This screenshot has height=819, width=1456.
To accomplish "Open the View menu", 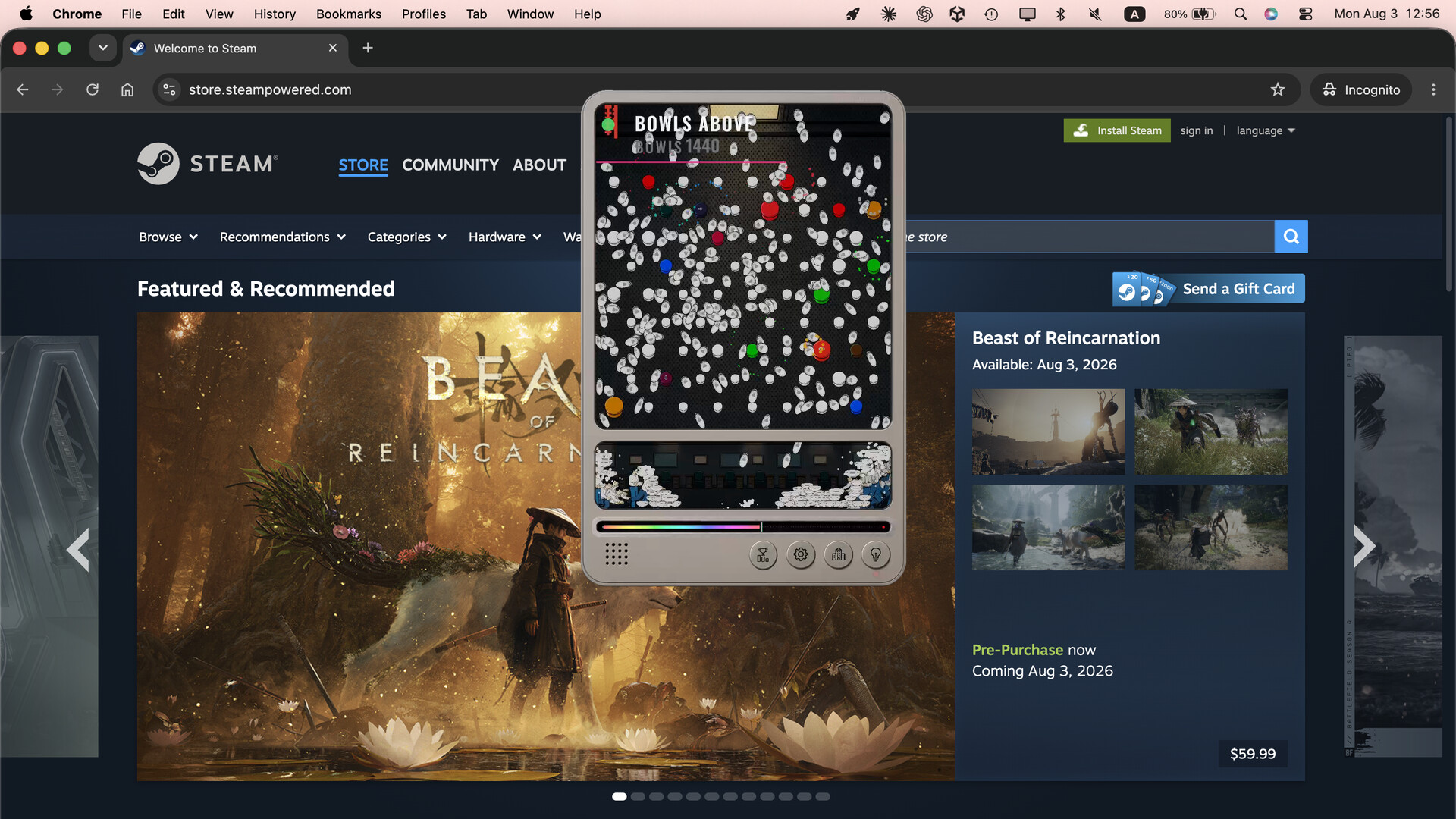I will coord(219,14).
